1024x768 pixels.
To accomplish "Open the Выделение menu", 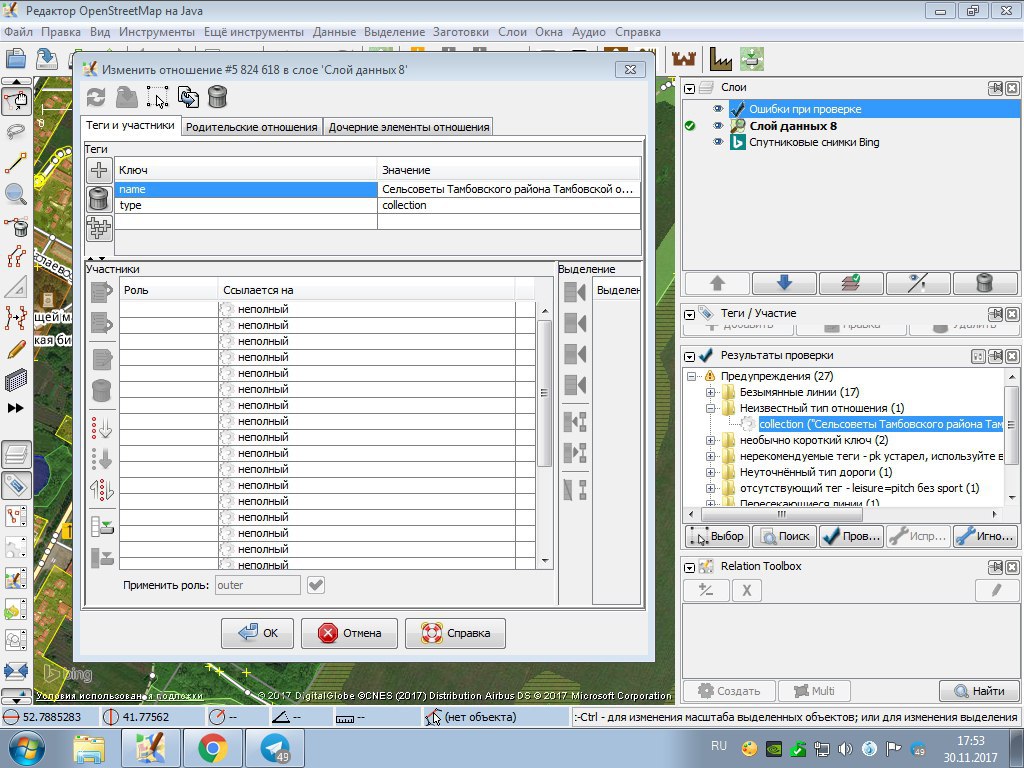I will point(394,32).
